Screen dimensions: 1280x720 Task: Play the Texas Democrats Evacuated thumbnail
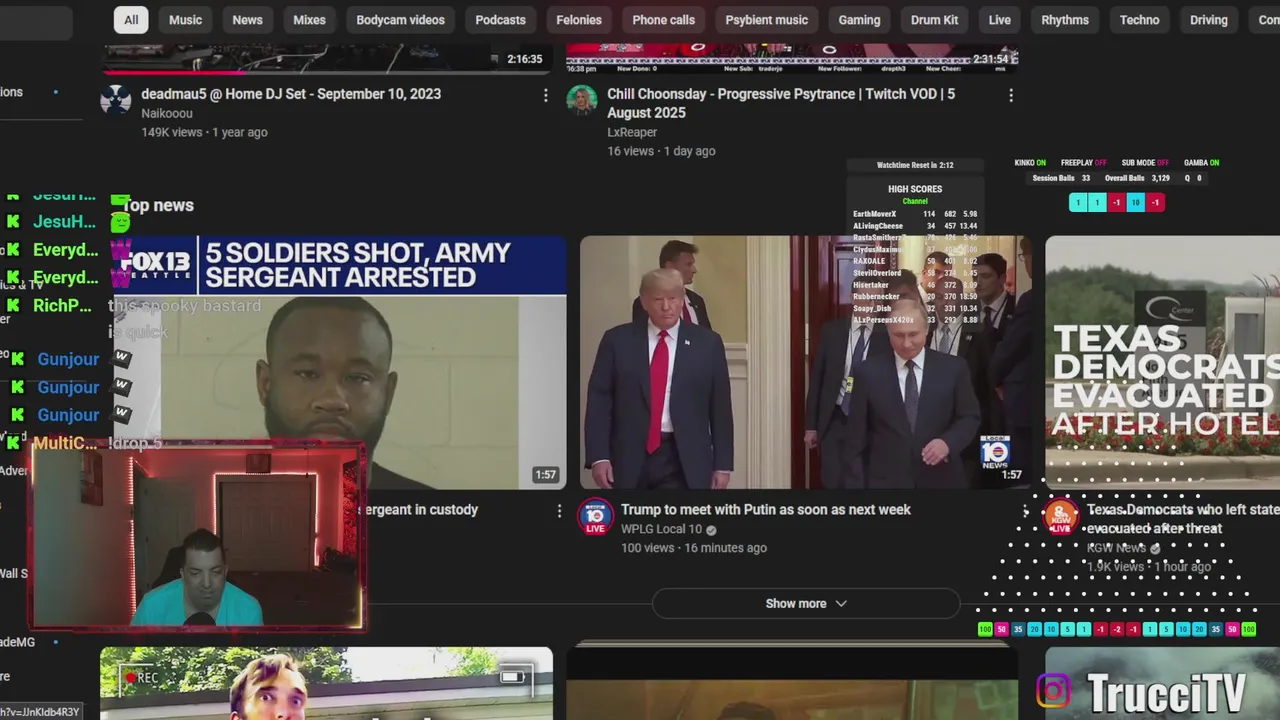[x=1162, y=363]
